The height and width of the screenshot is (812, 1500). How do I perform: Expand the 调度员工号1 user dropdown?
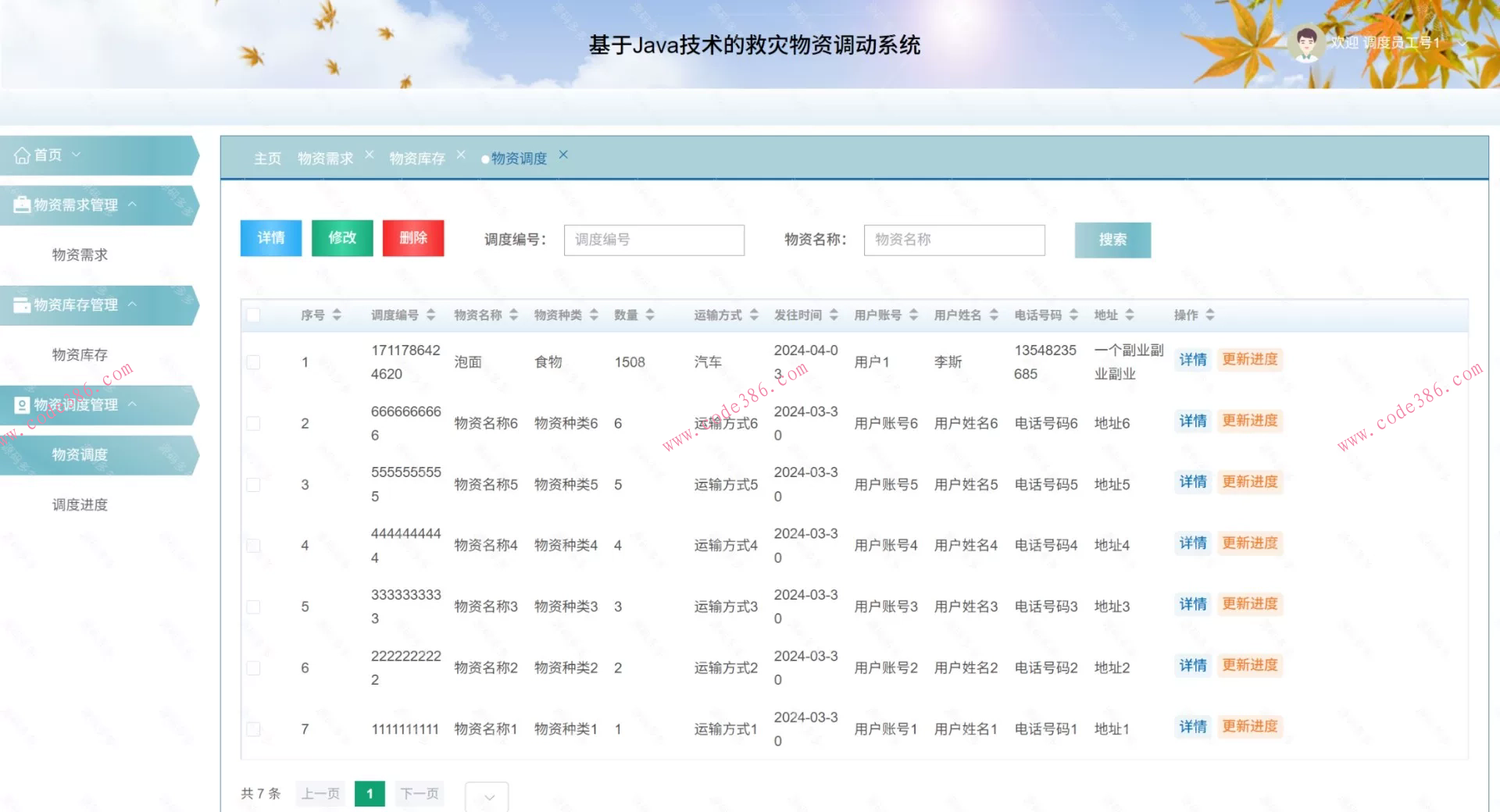1463,44
